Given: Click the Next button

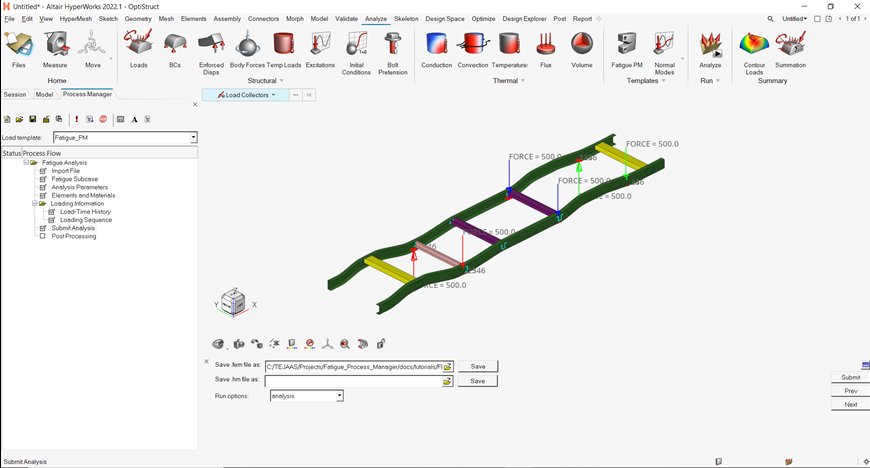Looking at the screenshot, I should click(850, 405).
